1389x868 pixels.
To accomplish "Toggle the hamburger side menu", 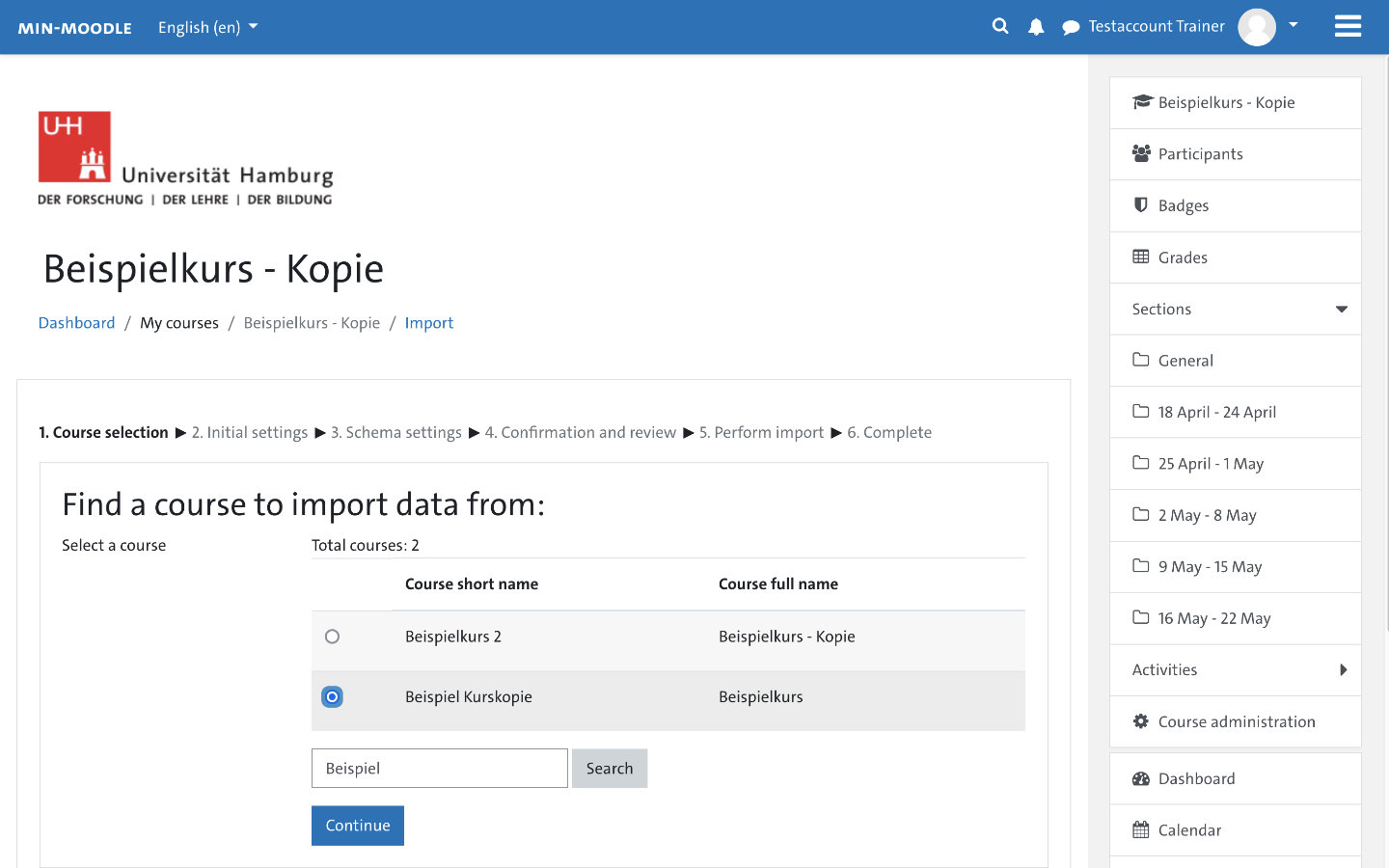I will tap(1348, 26).
